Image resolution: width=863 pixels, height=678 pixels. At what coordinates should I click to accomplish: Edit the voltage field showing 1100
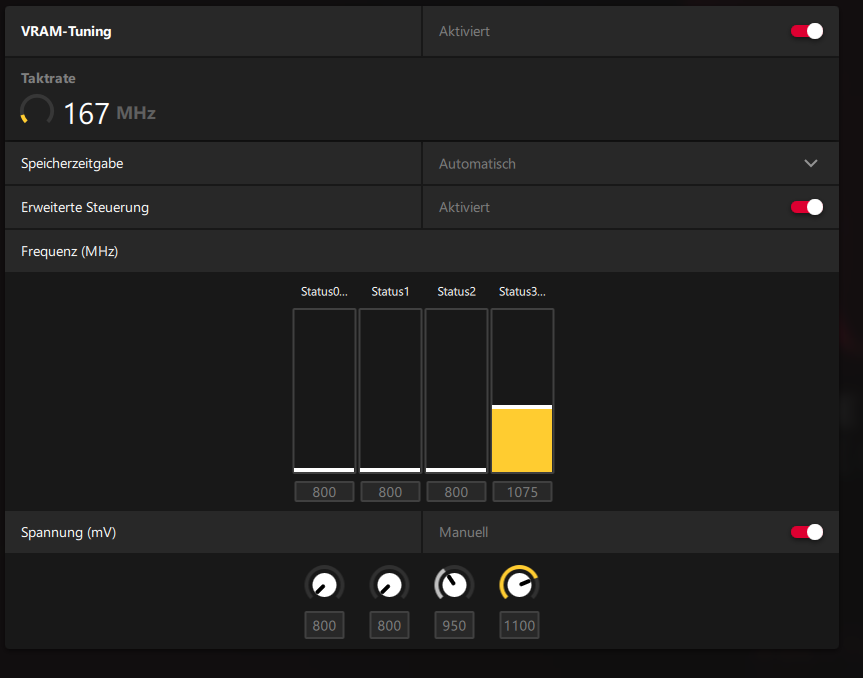[519, 625]
